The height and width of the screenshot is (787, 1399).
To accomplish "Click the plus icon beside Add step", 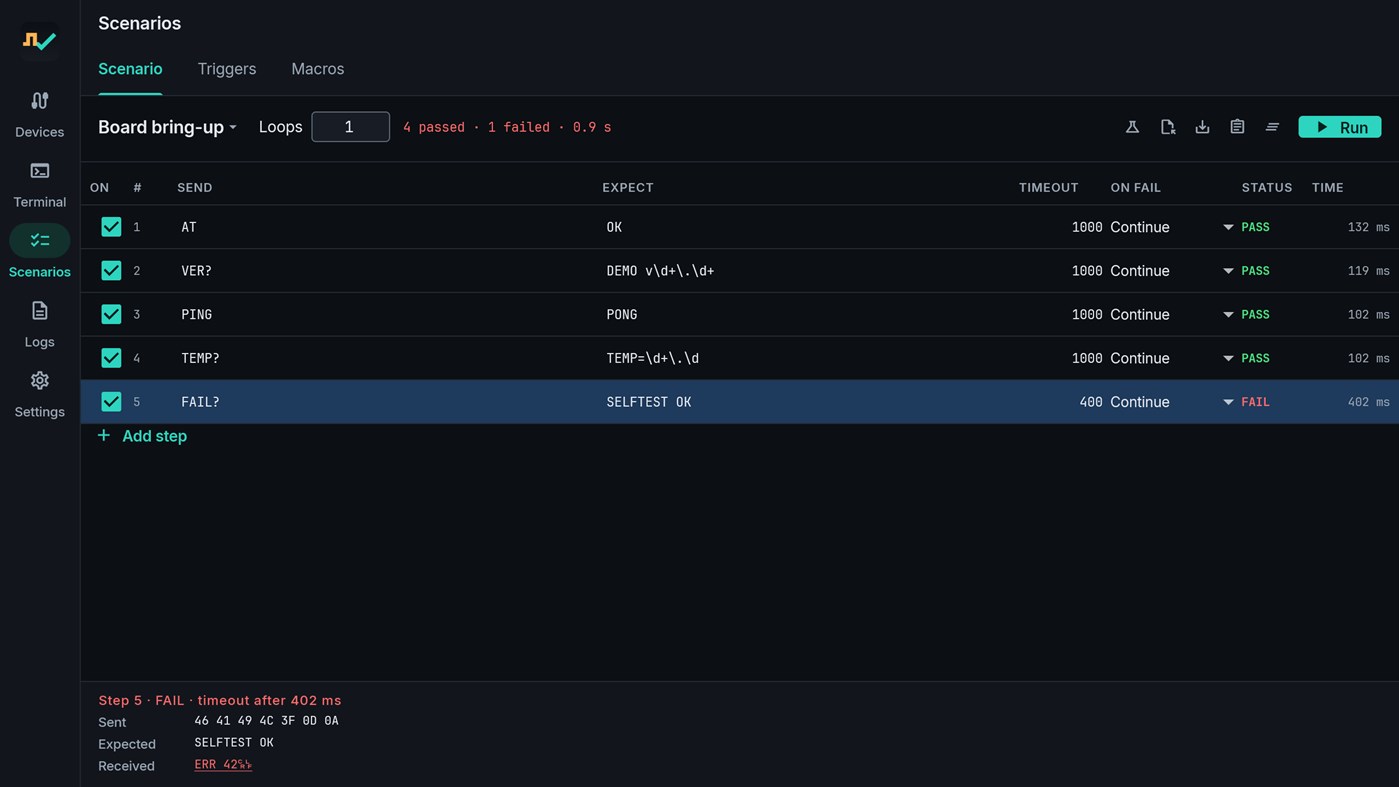I will click(x=104, y=436).
